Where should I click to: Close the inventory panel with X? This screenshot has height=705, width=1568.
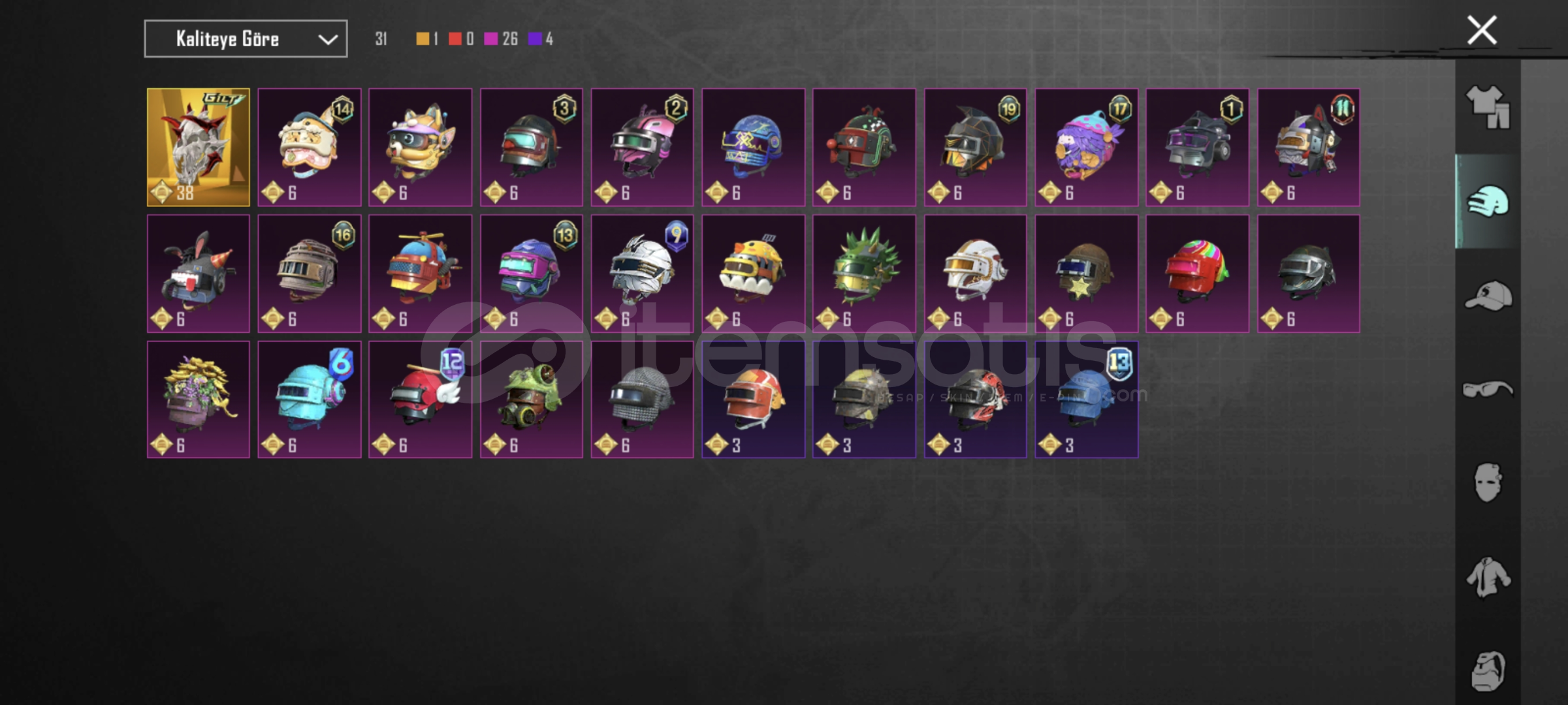(1482, 30)
